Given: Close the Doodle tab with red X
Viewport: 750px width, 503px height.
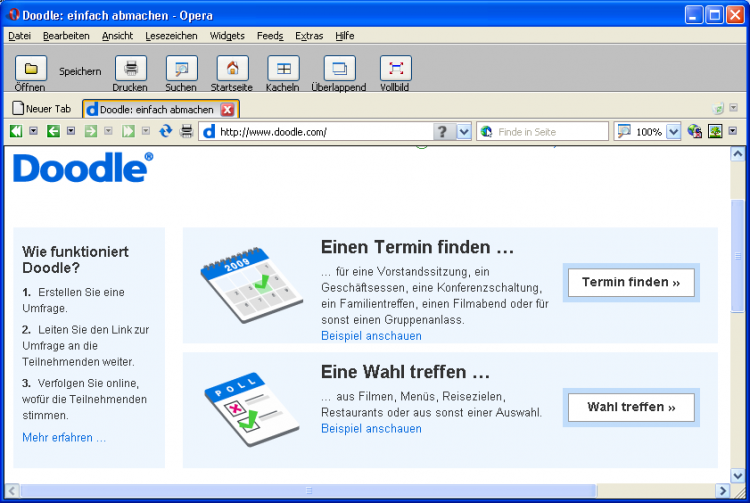Looking at the screenshot, I should click(227, 109).
